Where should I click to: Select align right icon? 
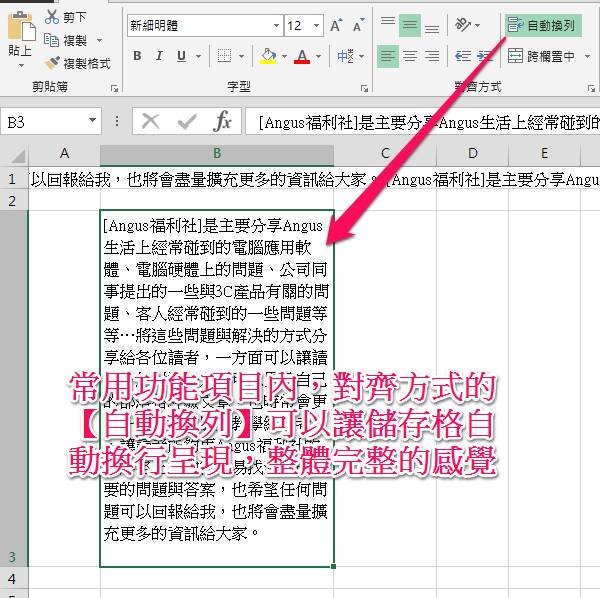(x=432, y=56)
